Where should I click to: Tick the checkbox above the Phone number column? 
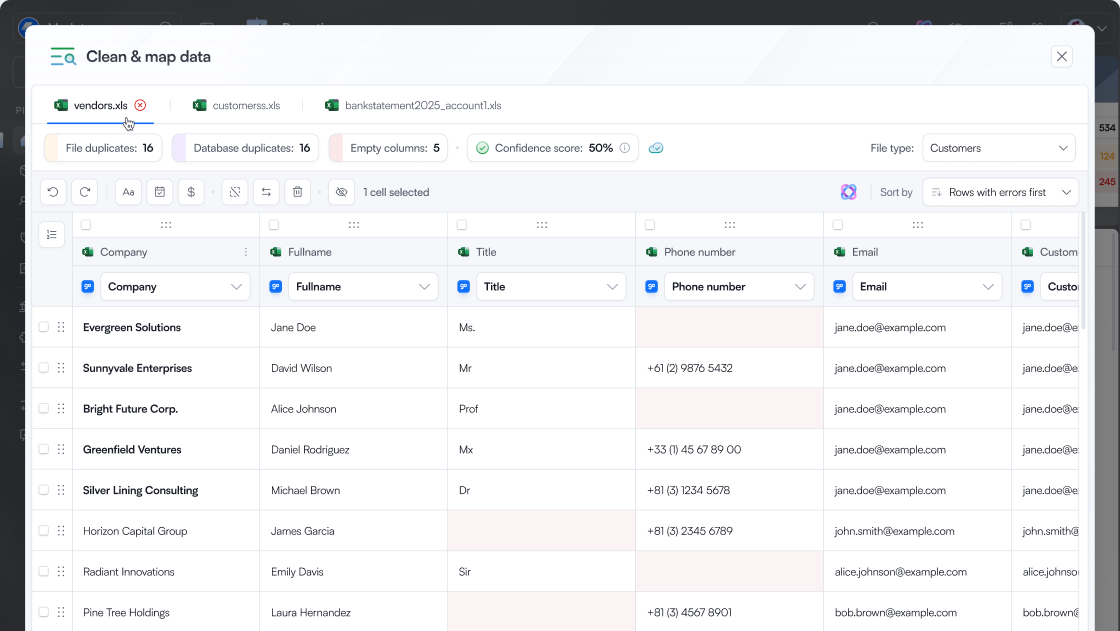tap(650, 225)
